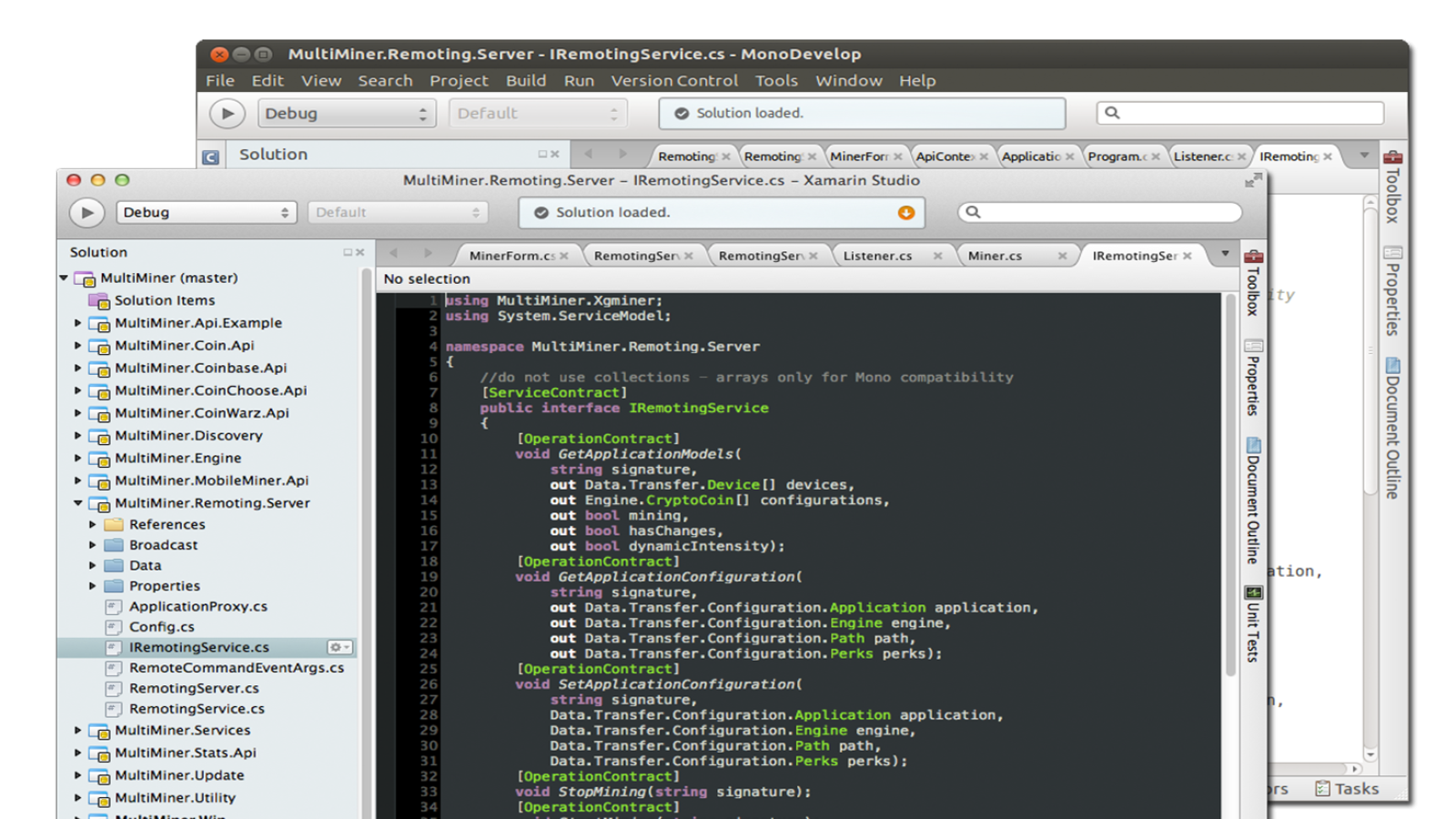1456x819 pixels.
Task: Open the File menu in MonoDevelop
Action: point(220,81)
